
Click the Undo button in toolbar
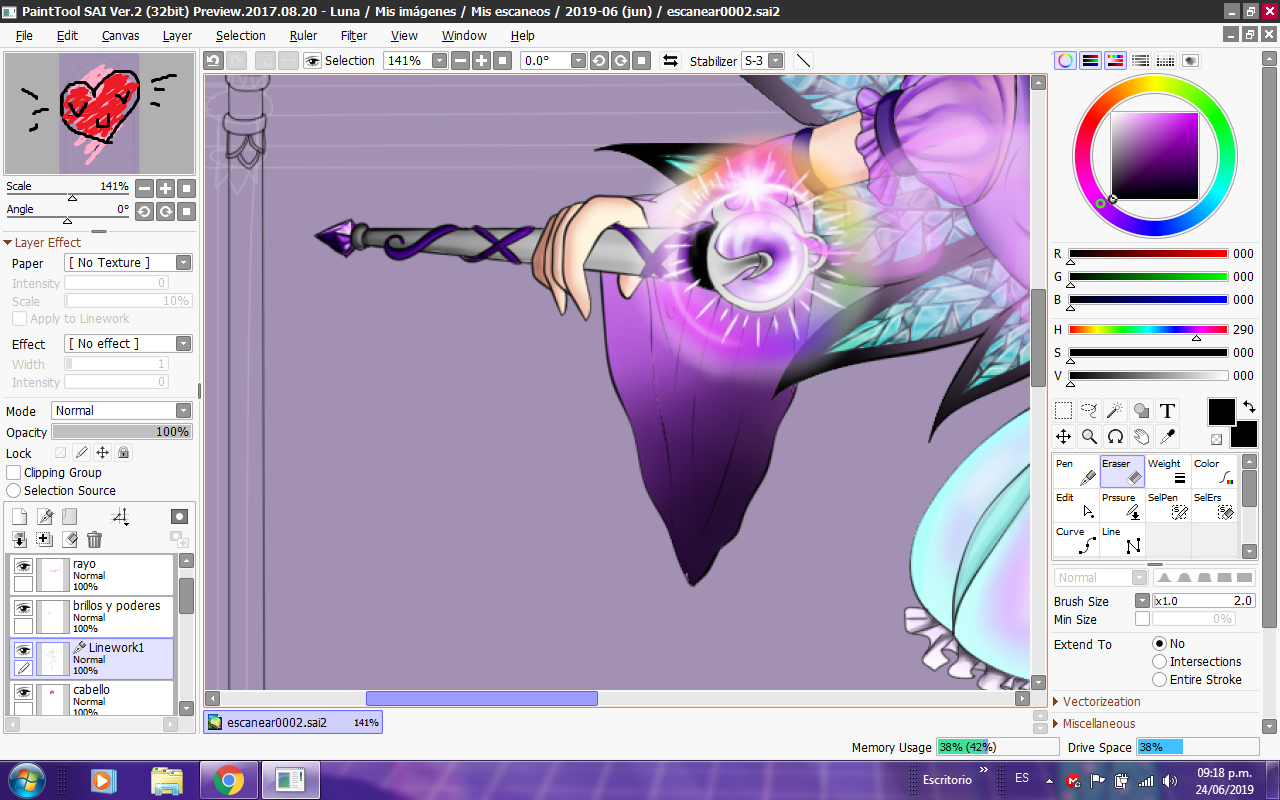coord(213,61)
